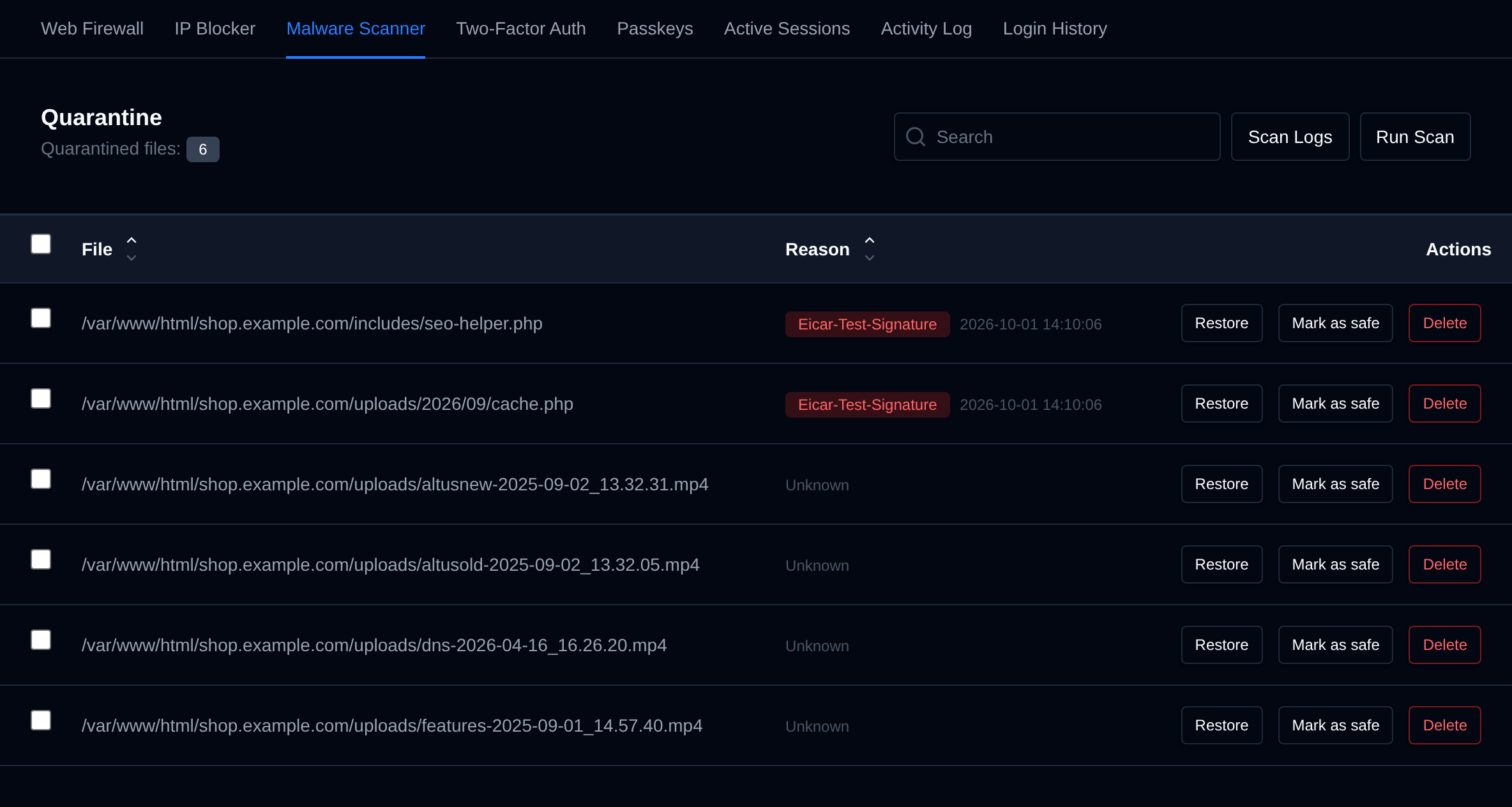Click the Quarantine heading

tap(102, 117)
